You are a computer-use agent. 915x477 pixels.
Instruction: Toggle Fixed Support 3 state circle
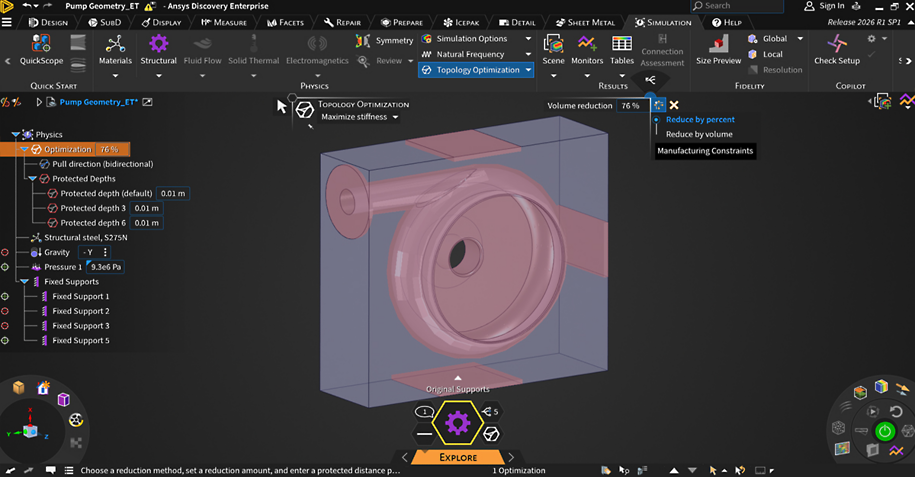point(5,326)
